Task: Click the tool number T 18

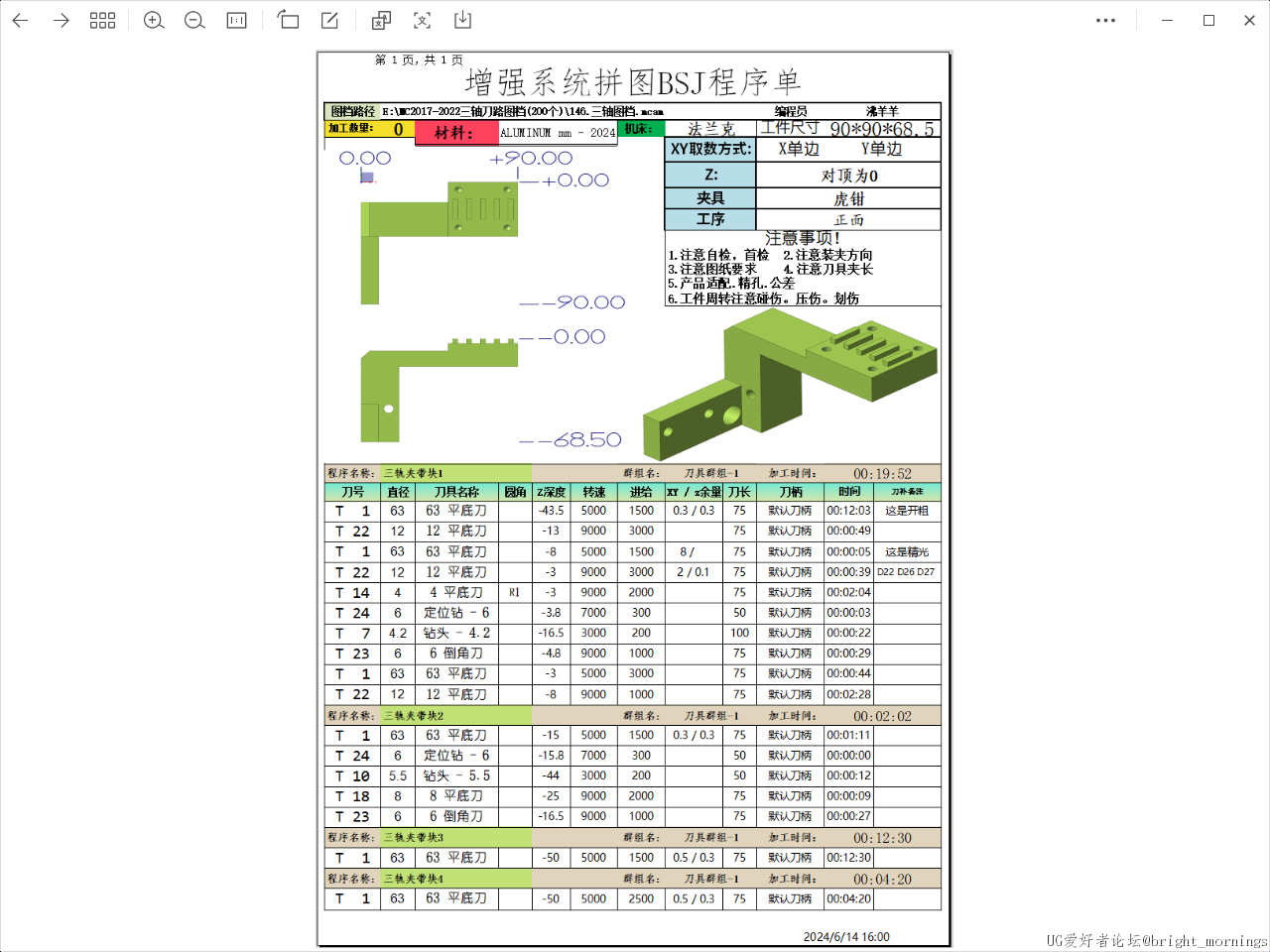Action: coord(352,795)
